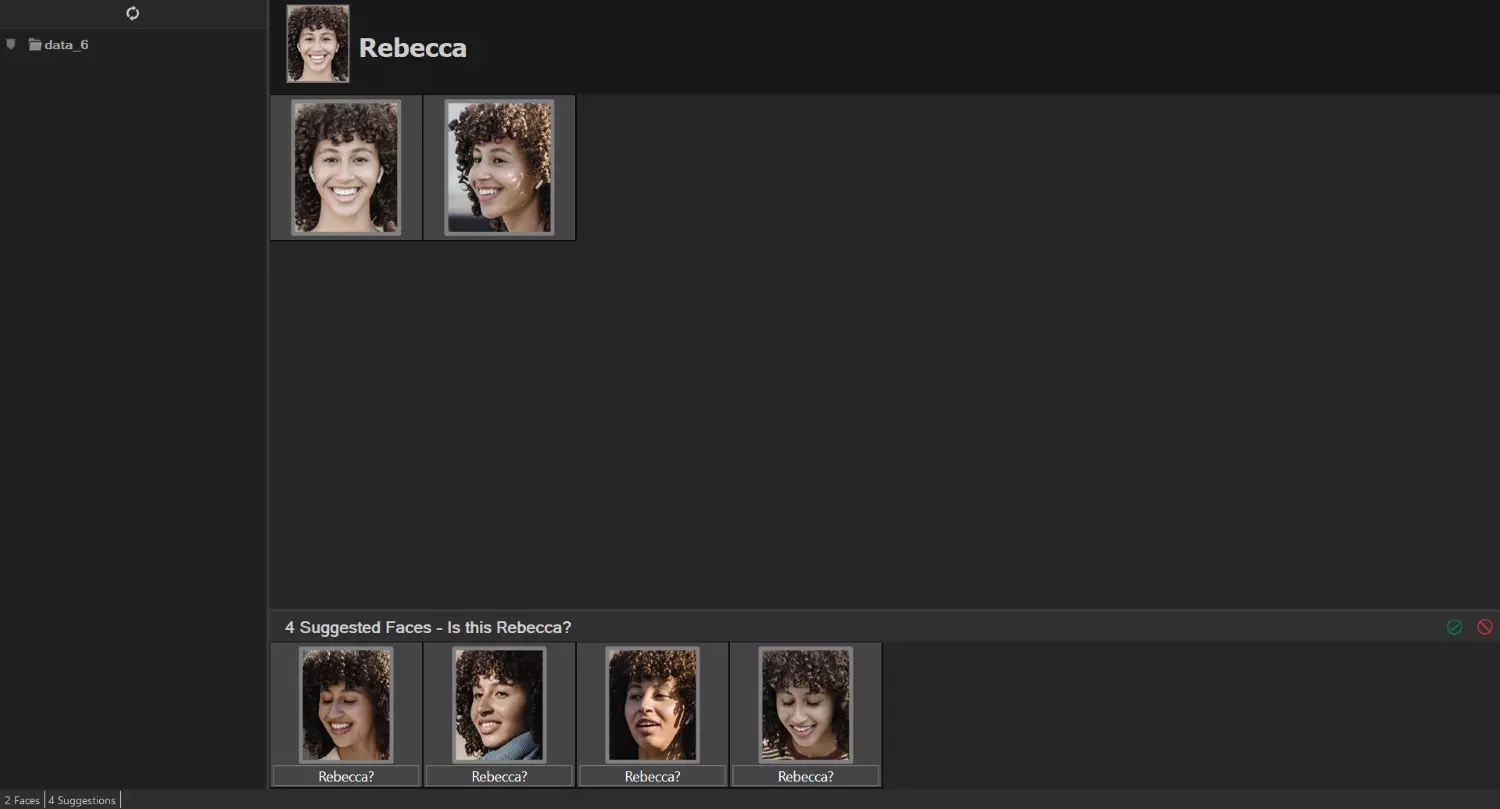The width and height of the screenshot is (1500, 809).
Task: Click the 4 Suggestions status bar indicator
Action: [81, 799]
